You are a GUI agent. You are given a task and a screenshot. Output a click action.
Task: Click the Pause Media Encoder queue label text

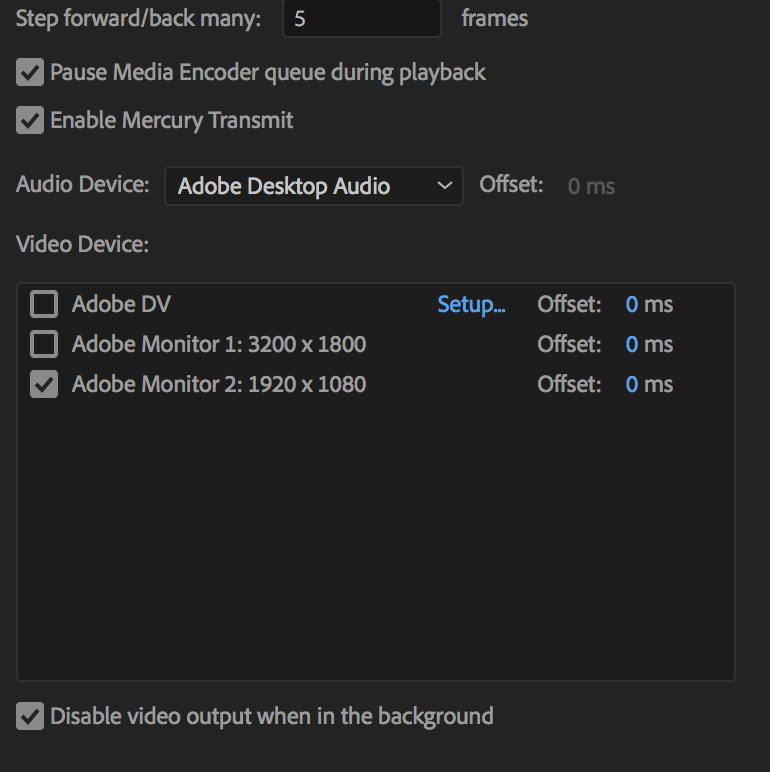click(x=268, y=73)
